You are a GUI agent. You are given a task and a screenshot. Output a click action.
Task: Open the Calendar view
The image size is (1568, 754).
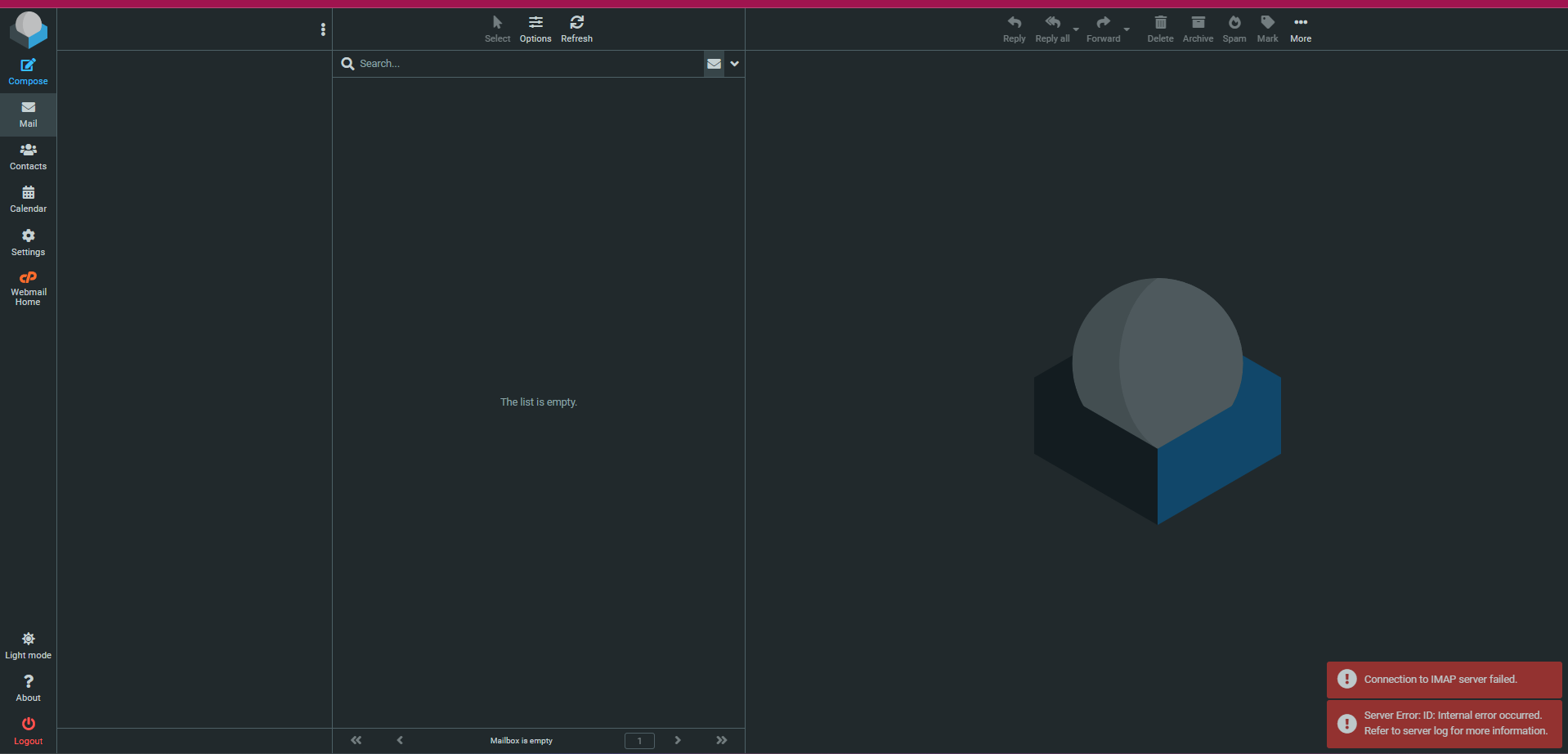tap(28, 199)
